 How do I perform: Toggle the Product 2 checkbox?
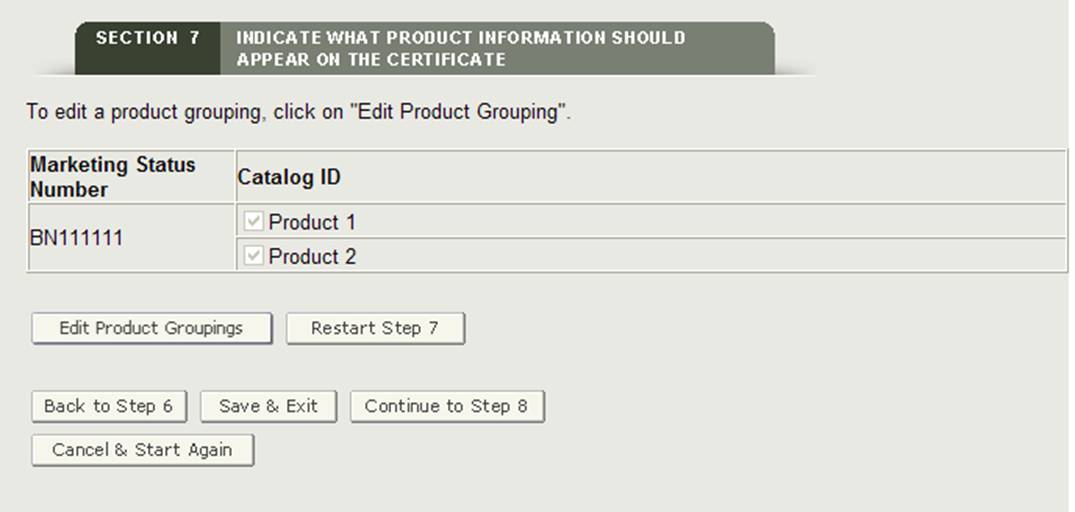[x=254, y=256]
